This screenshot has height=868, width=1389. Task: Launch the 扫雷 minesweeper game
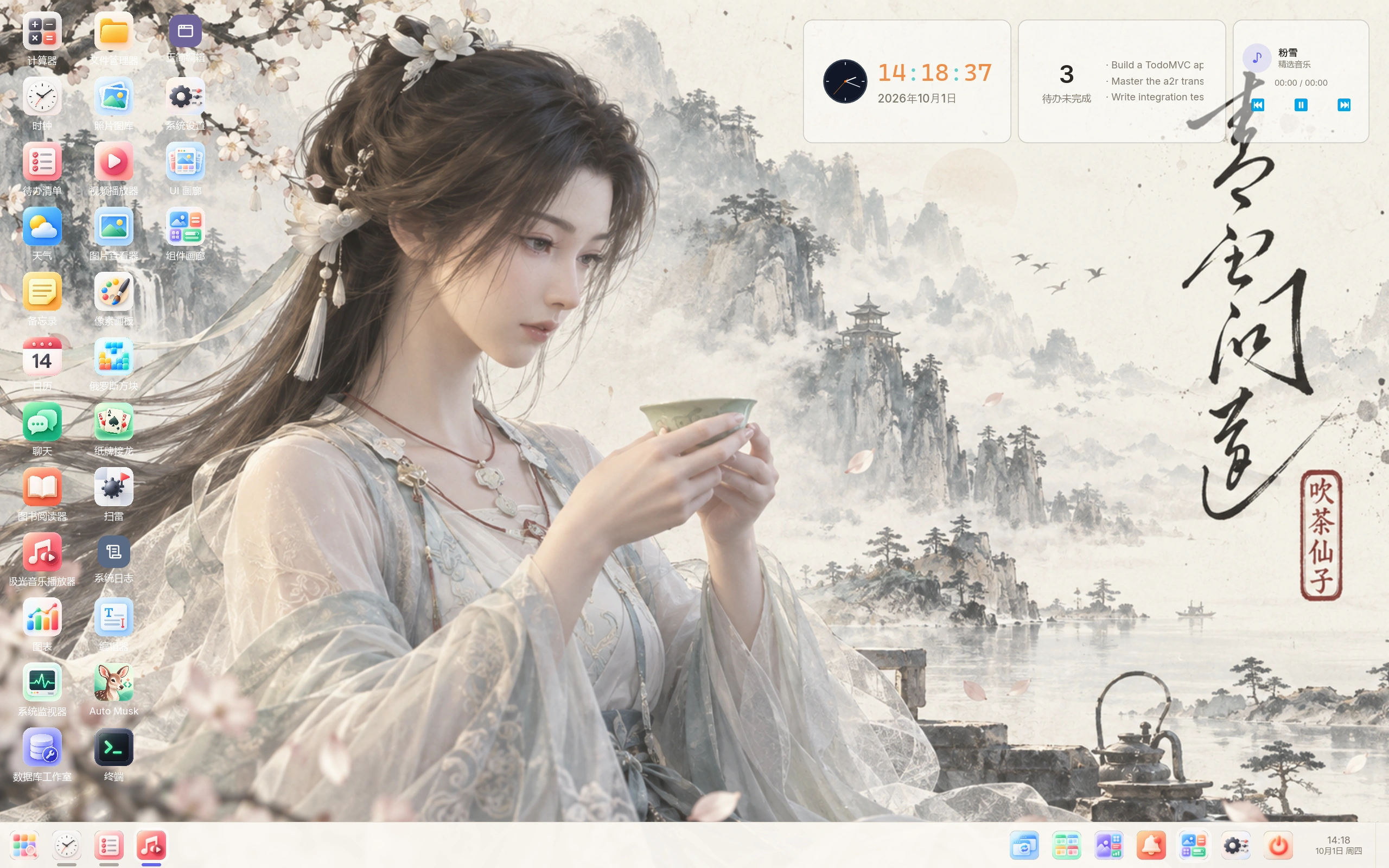pos(113,487)
